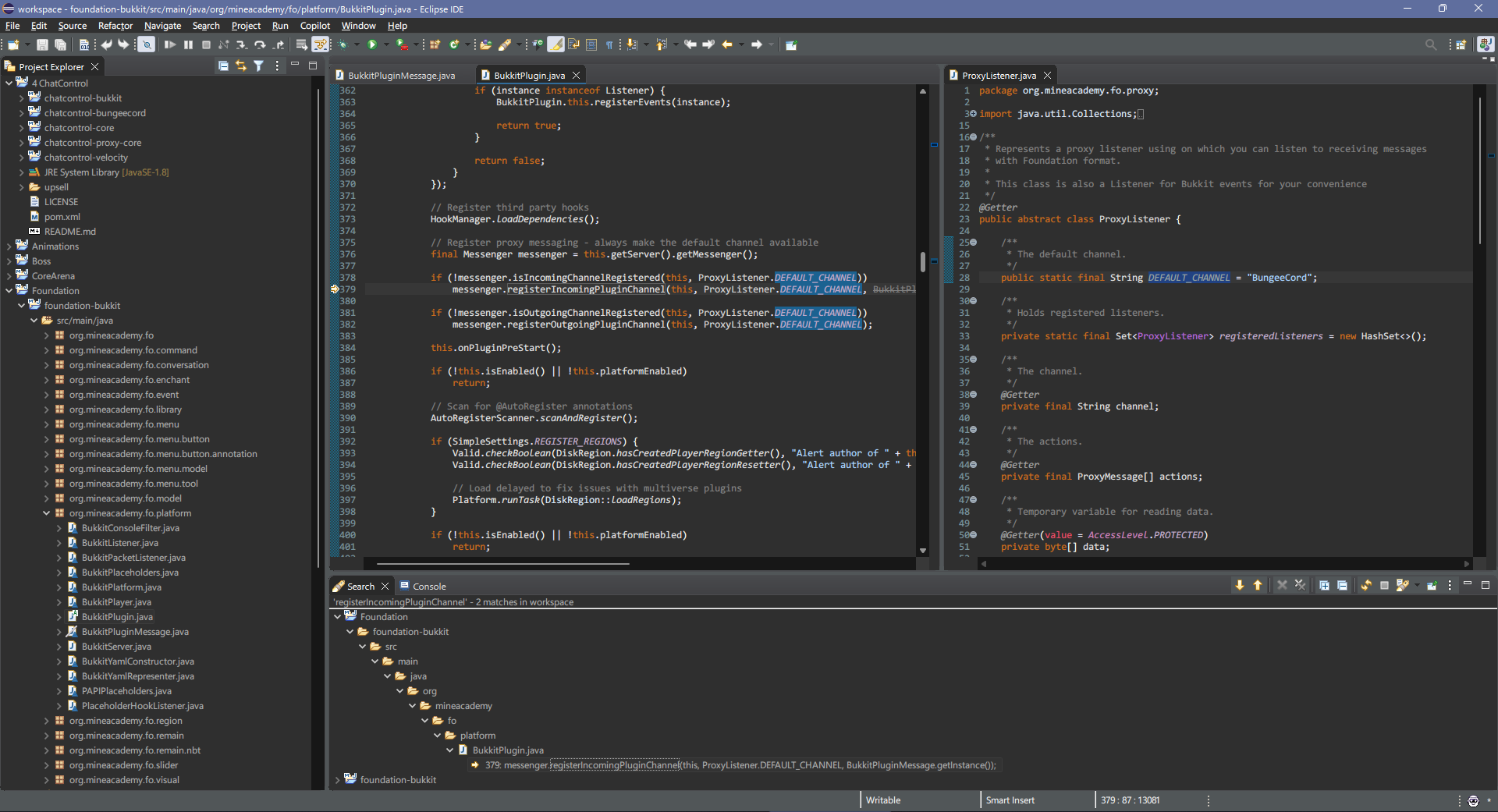Viewport: 1498px width, 812px height.
Task: Click the Access Commands search magnifier
Action: pos(1431,44)
